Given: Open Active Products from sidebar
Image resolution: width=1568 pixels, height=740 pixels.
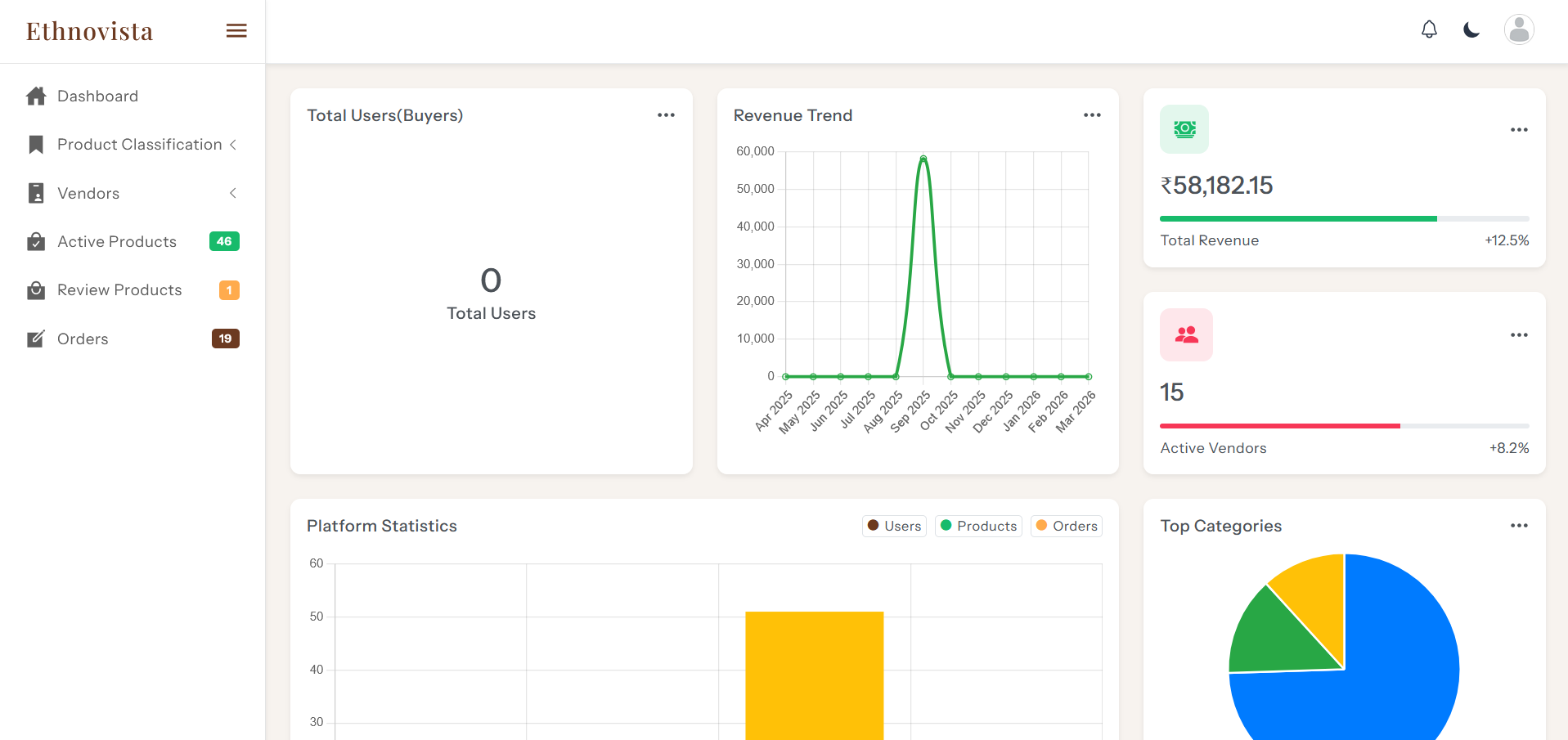Looking at the screenshot, I should point(117,242).
